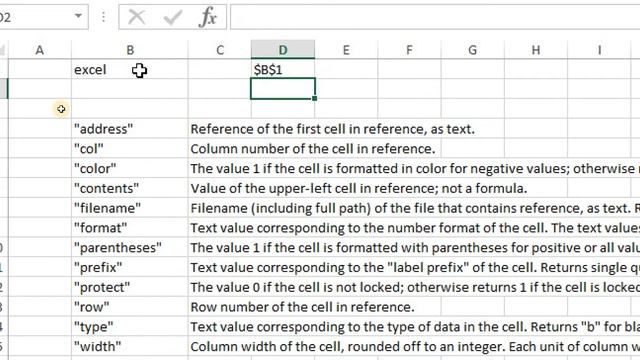Select the active cell D2
This screenshot has width=640, height=360.
[x=283, y=89]
